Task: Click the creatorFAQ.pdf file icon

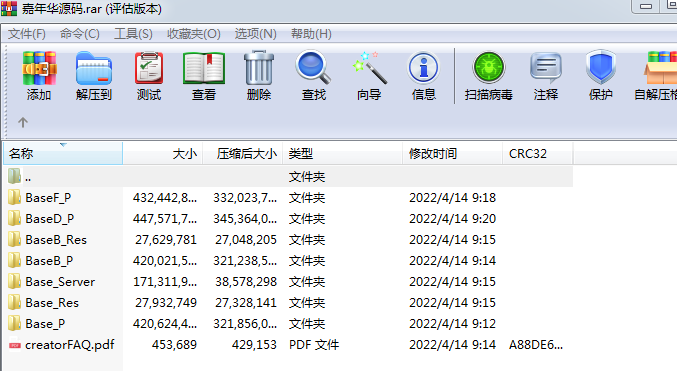Action: coord(15,345)
